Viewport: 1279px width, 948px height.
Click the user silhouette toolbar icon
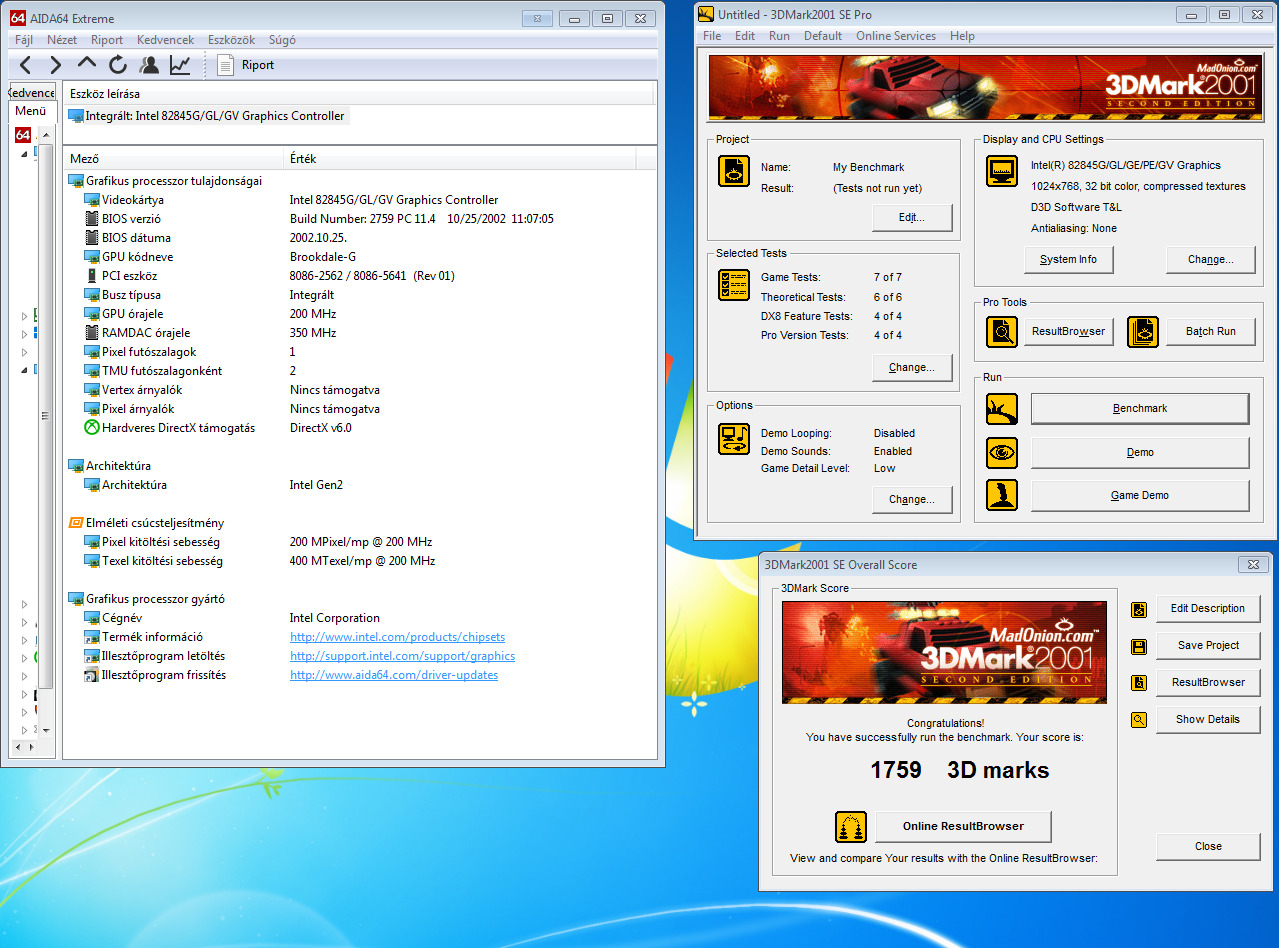(149, 65)
